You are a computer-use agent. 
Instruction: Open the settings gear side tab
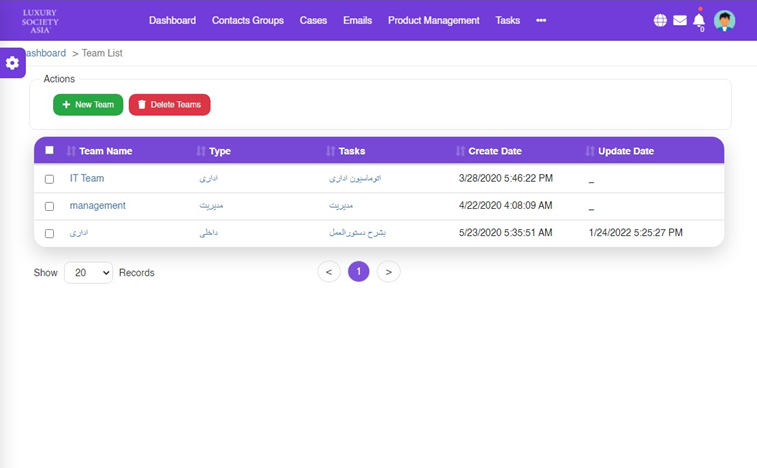[x=12, y=63]
